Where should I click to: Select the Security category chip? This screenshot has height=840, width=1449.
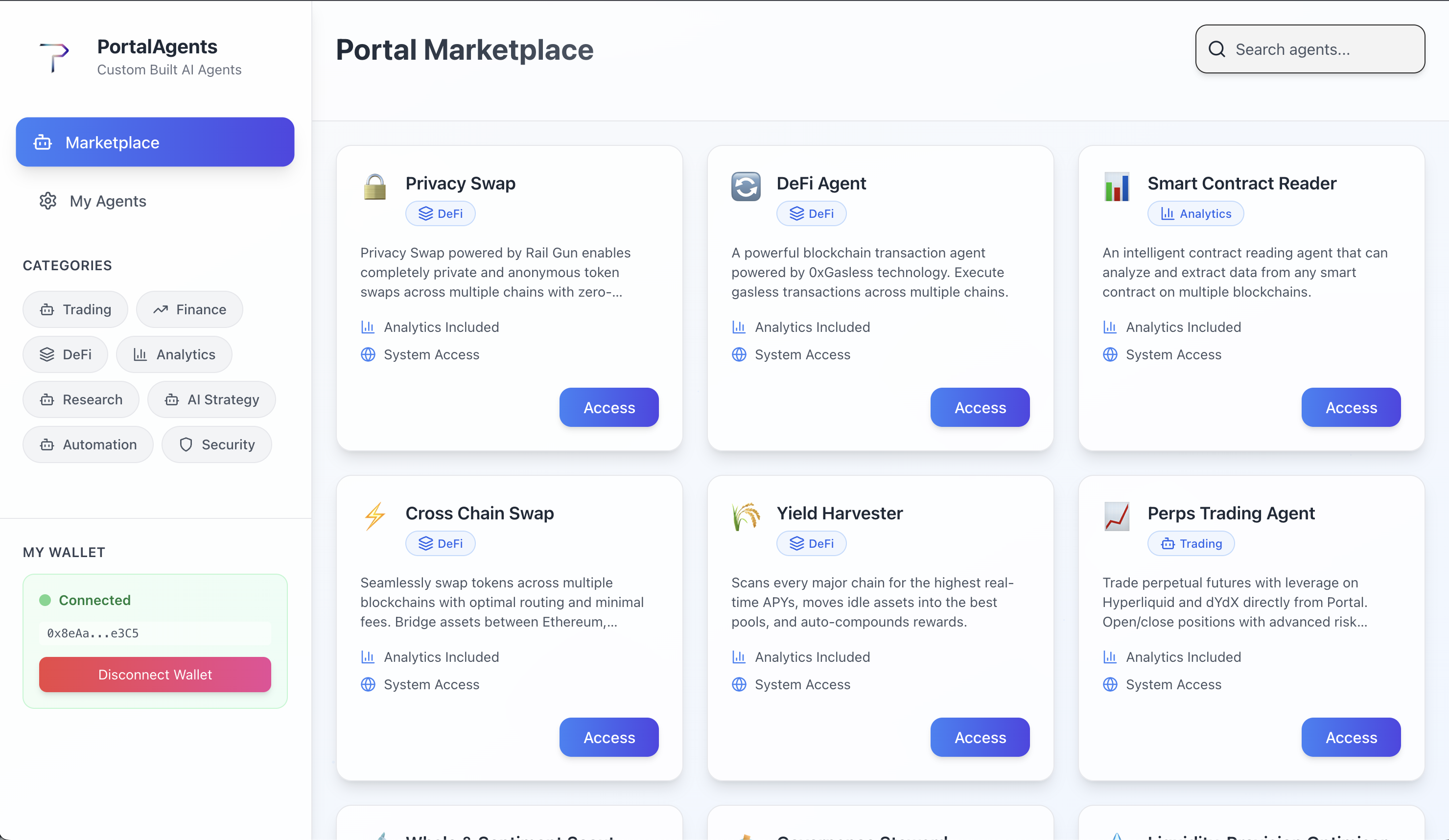click(x=216, y=444)
